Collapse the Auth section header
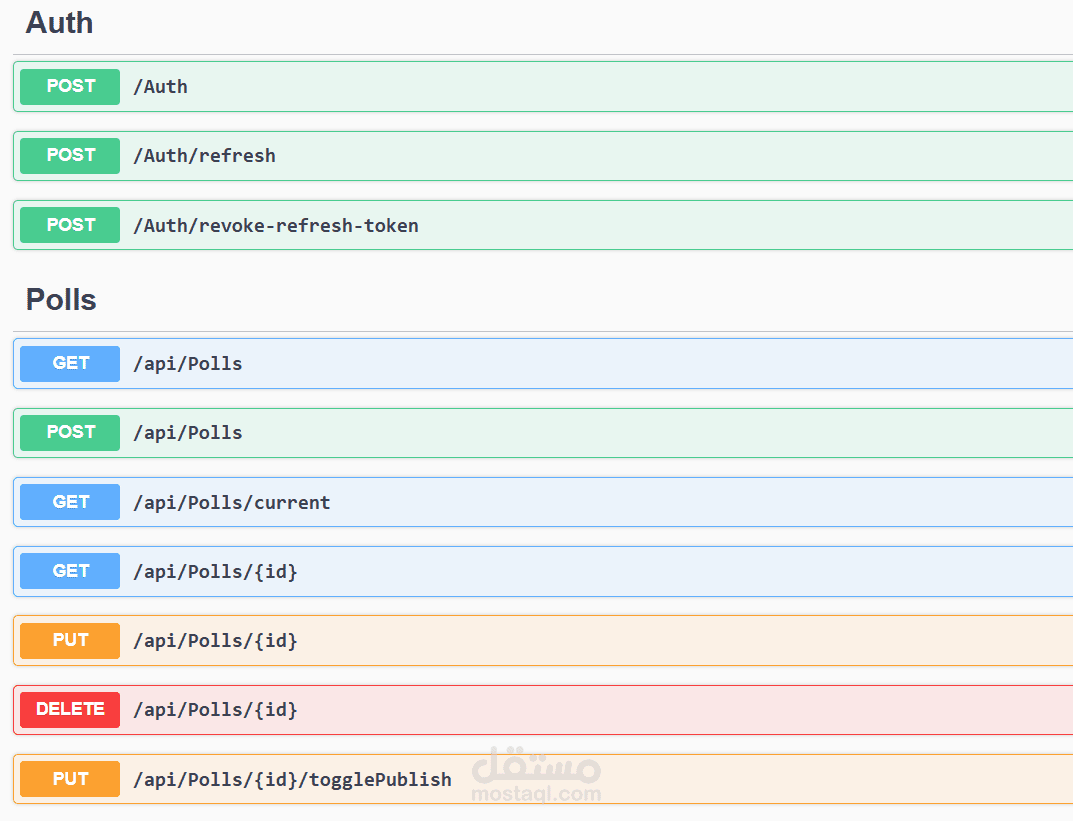 (x=60, y=23)
